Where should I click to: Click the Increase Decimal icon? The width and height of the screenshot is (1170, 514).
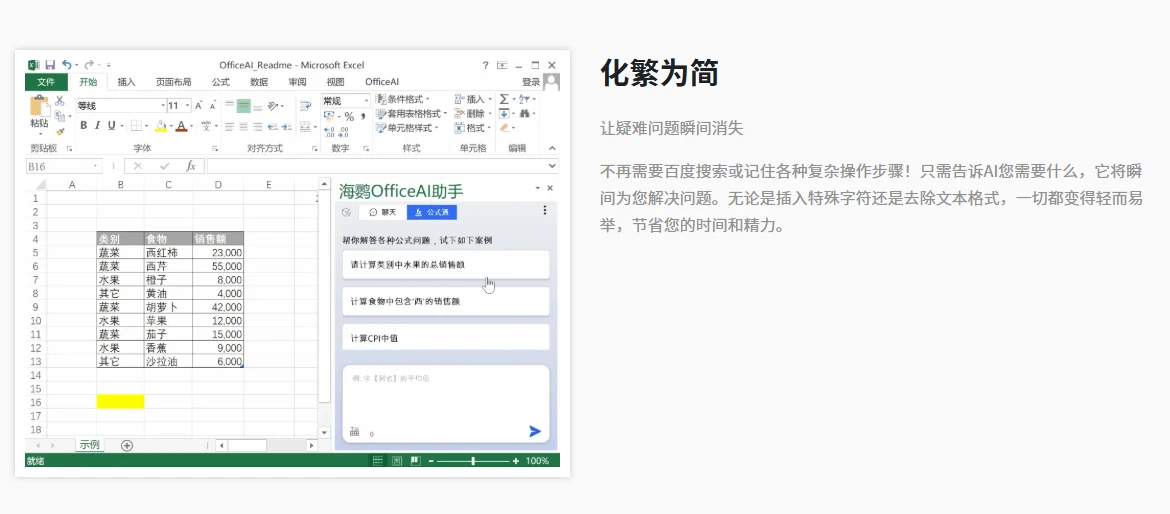pyautogui.click(x=330, y=133)
